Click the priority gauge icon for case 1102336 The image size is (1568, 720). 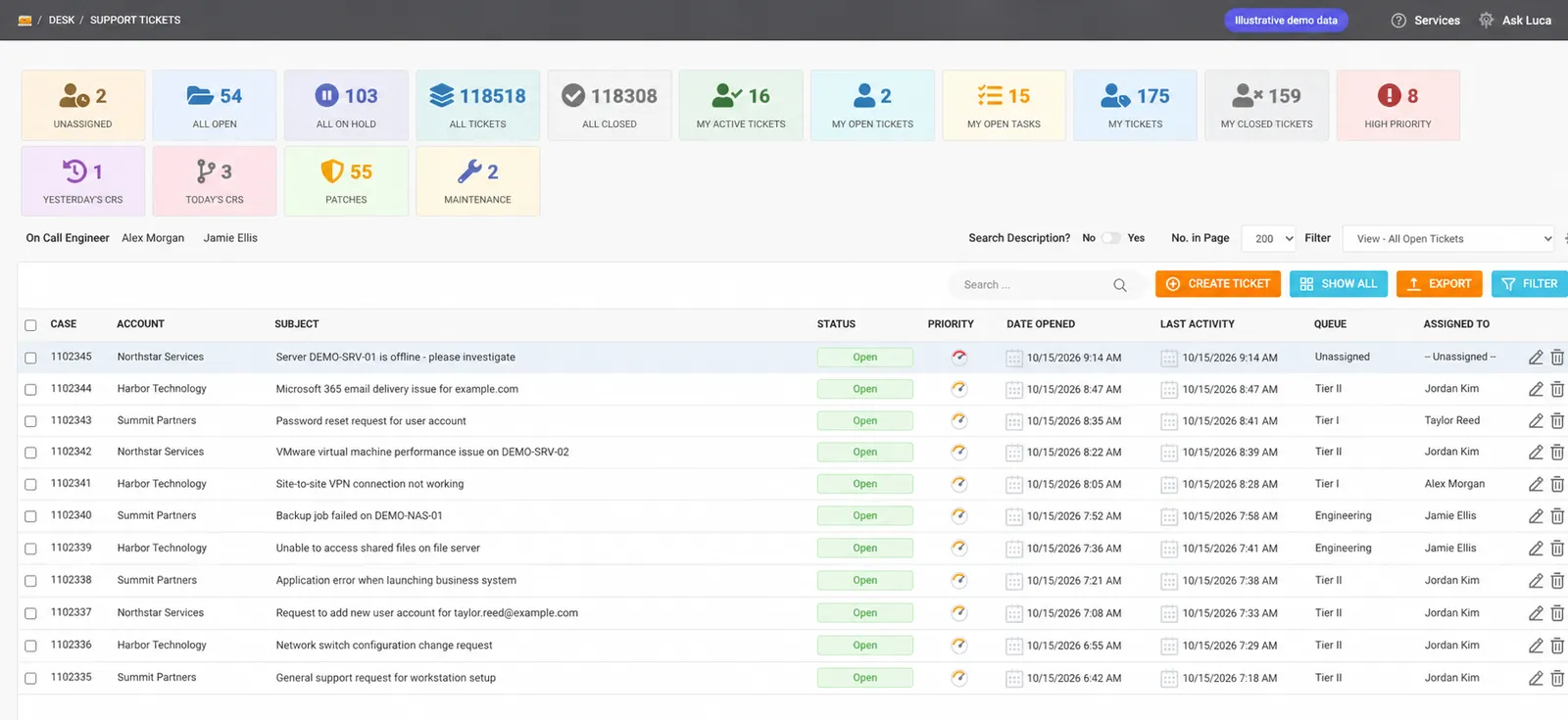point(959,646)
